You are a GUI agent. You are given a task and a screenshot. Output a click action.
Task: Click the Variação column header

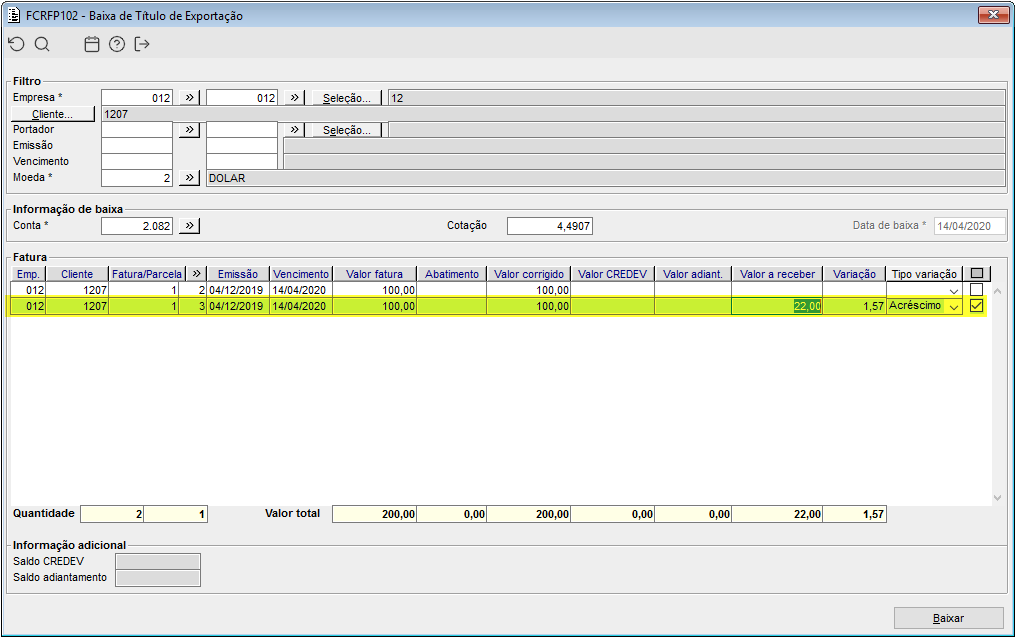[854, 274]
